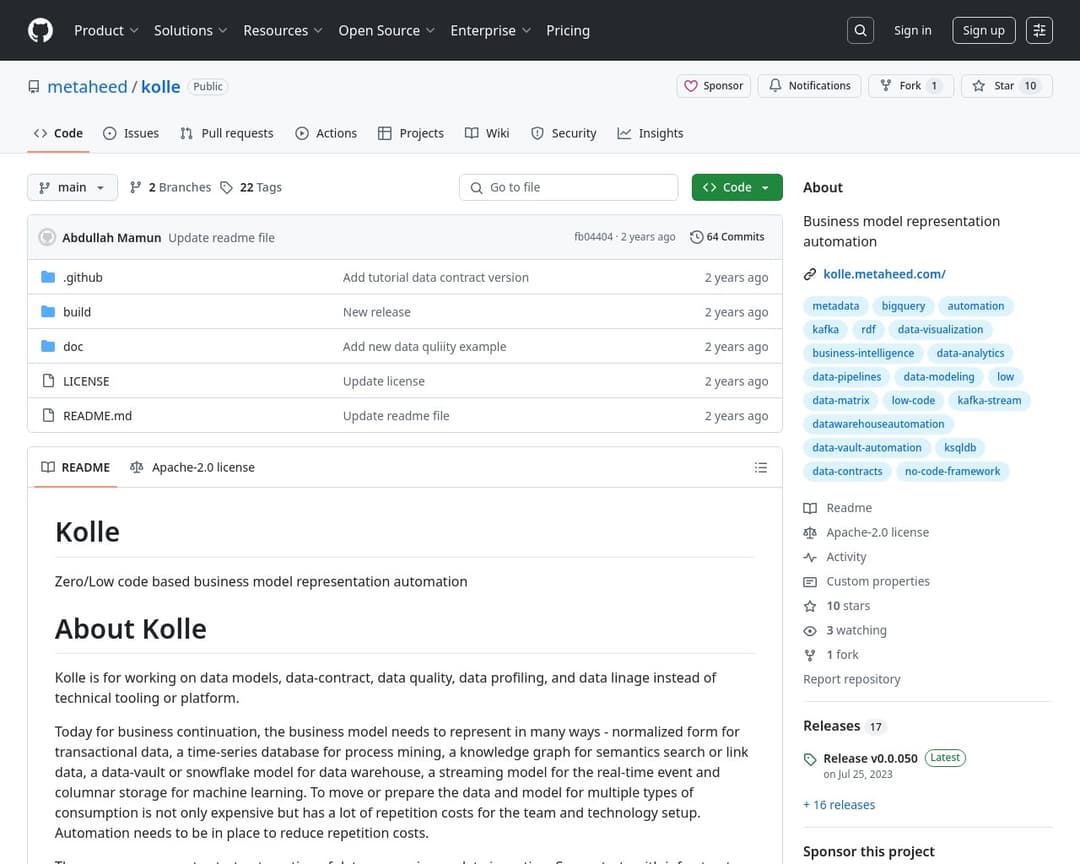This screenshot has width=1080, height=864.
Task: Click the star icon to star kolle
Action: coord(978,85)
